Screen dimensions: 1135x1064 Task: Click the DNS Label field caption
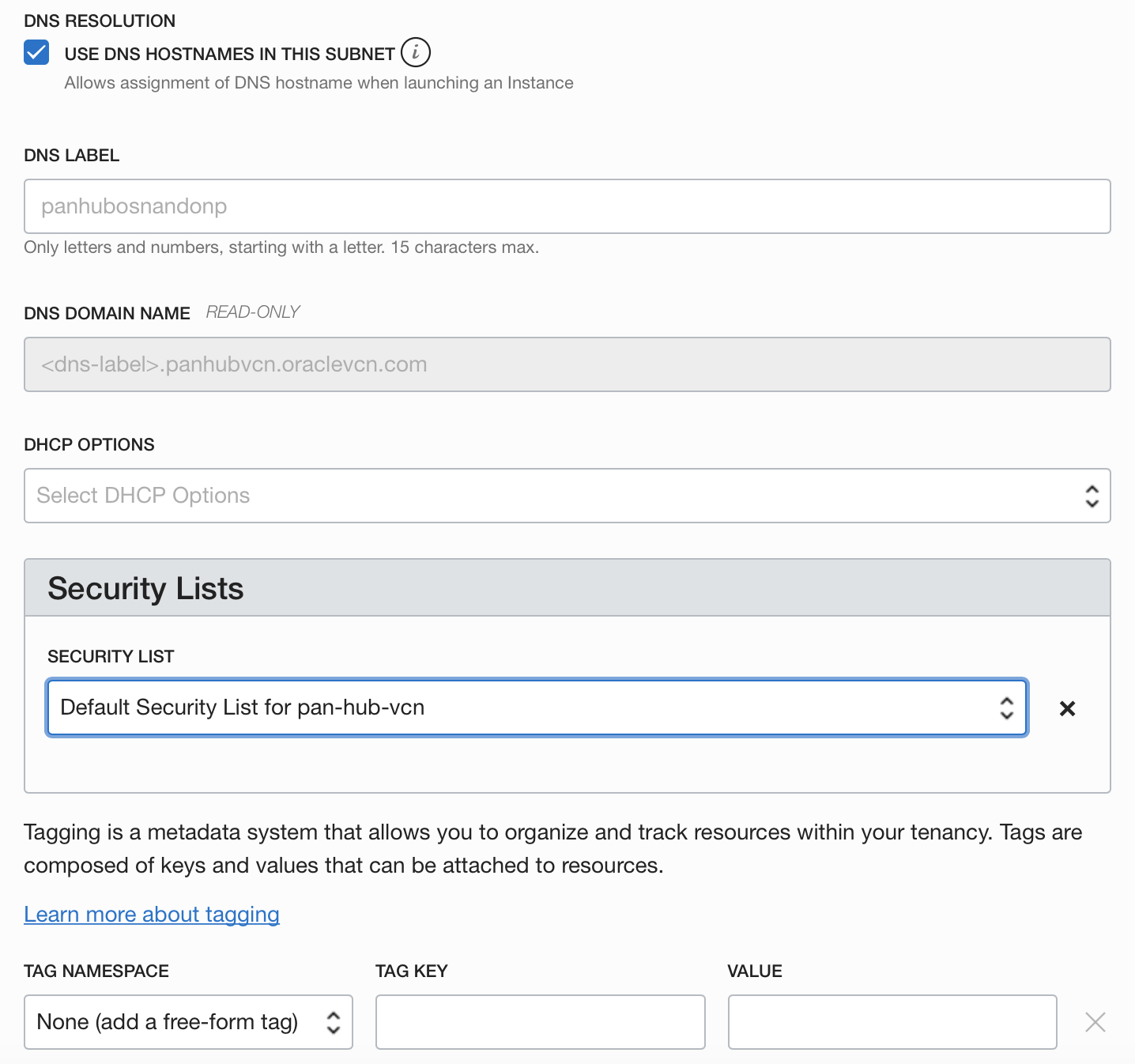pyautogui.click(x=72, y=156)
